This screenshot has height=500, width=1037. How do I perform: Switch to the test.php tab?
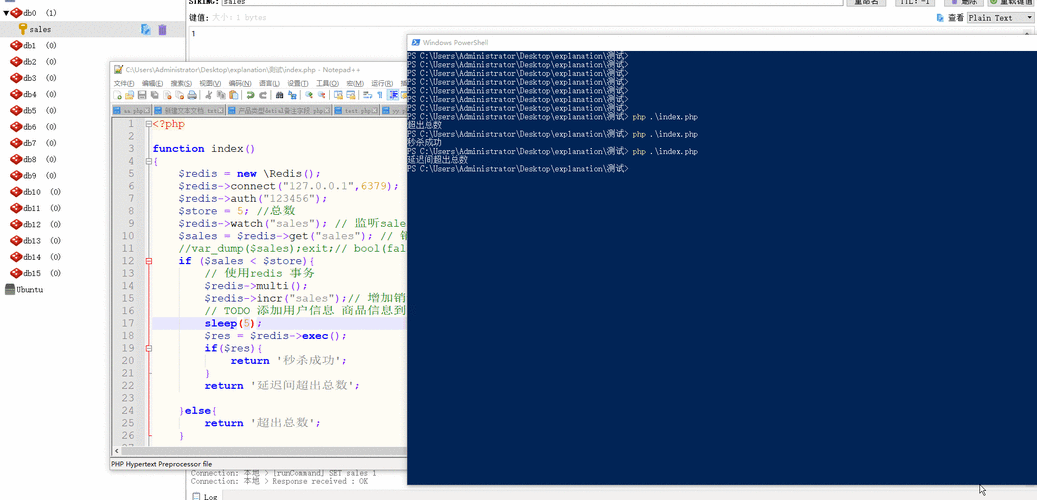(356, 110)
